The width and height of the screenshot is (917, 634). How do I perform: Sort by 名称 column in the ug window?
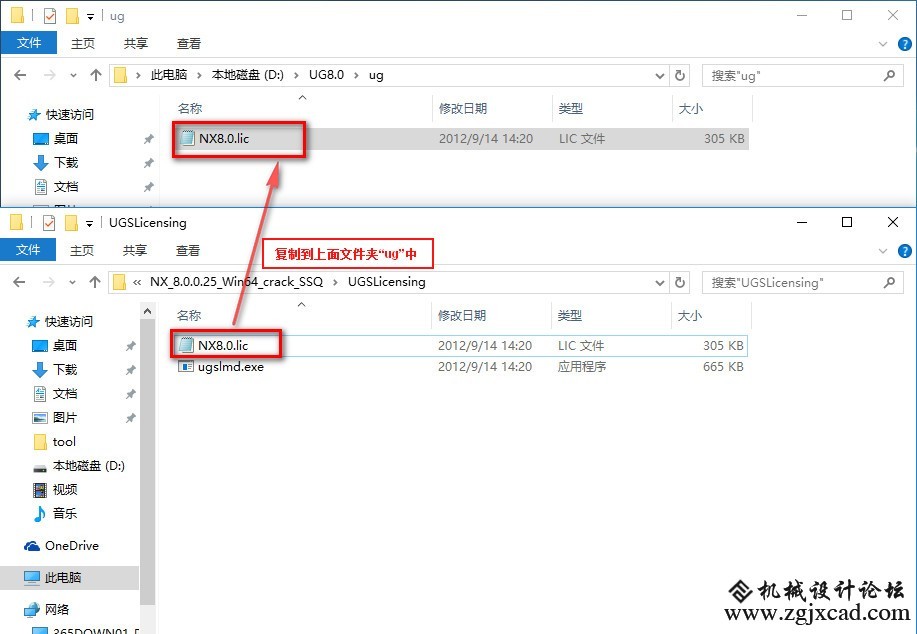189,108
